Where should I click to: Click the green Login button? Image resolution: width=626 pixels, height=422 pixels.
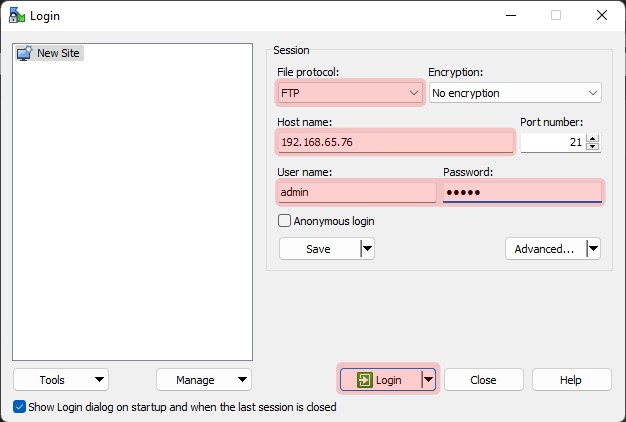coord(379,380)
